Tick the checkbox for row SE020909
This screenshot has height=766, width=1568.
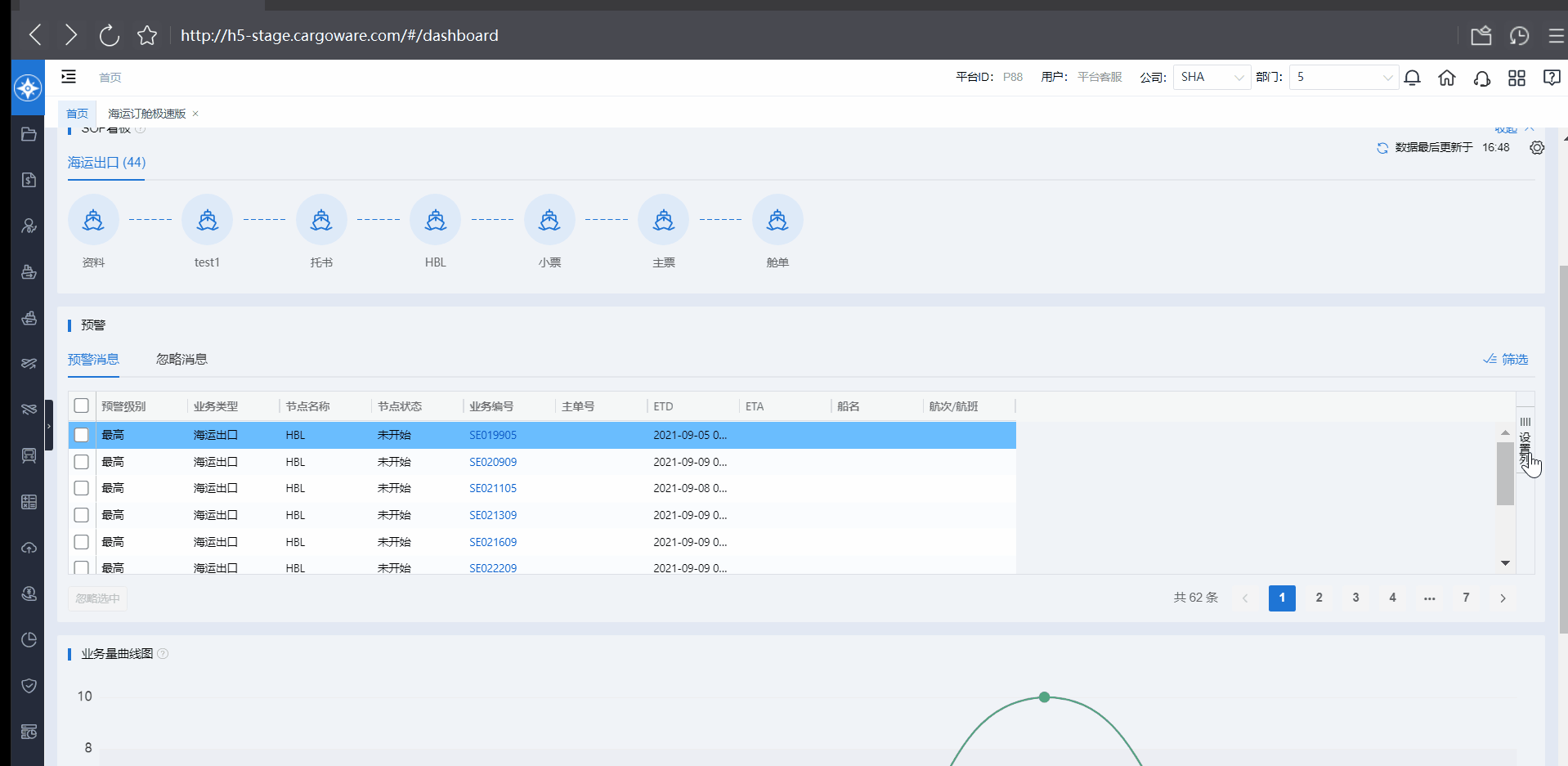(x=82, y=462)
